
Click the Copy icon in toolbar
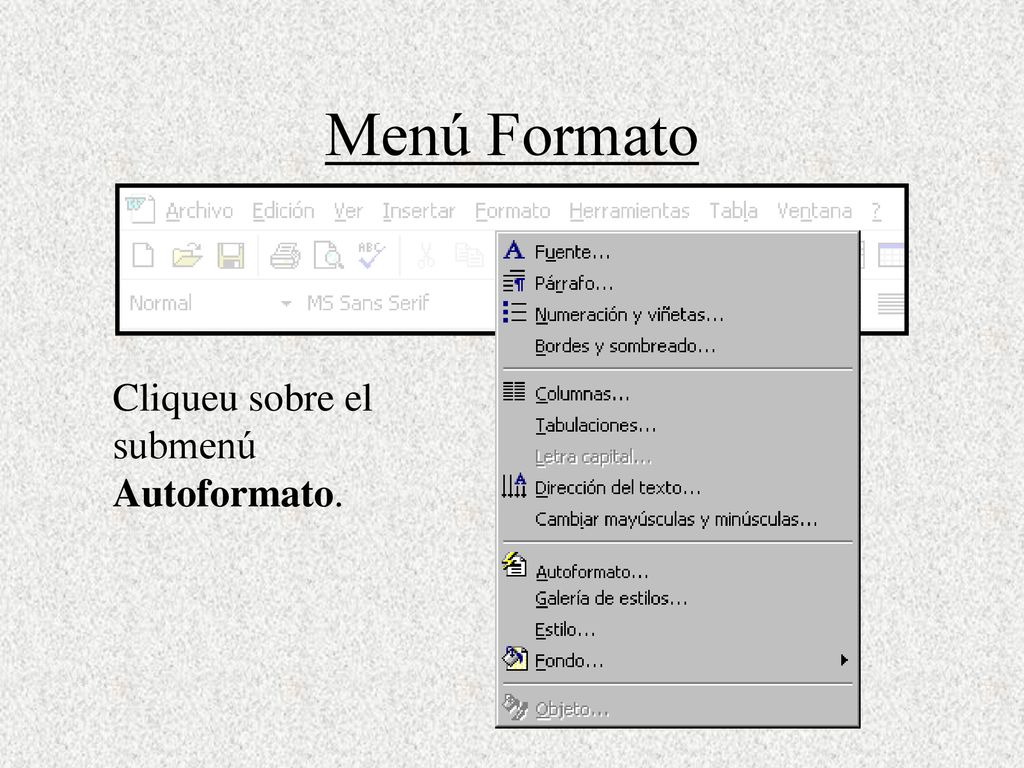tap(469, 255)
